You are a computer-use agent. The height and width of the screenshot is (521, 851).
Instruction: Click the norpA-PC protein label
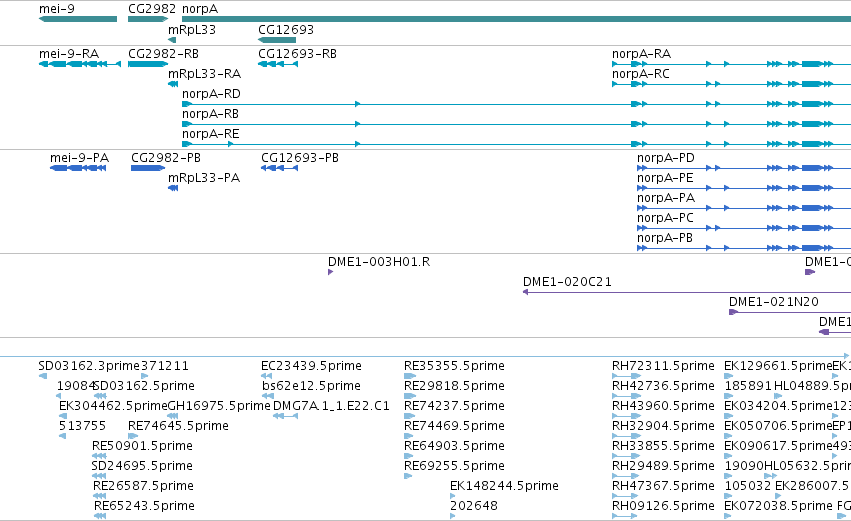coord(665,218)
